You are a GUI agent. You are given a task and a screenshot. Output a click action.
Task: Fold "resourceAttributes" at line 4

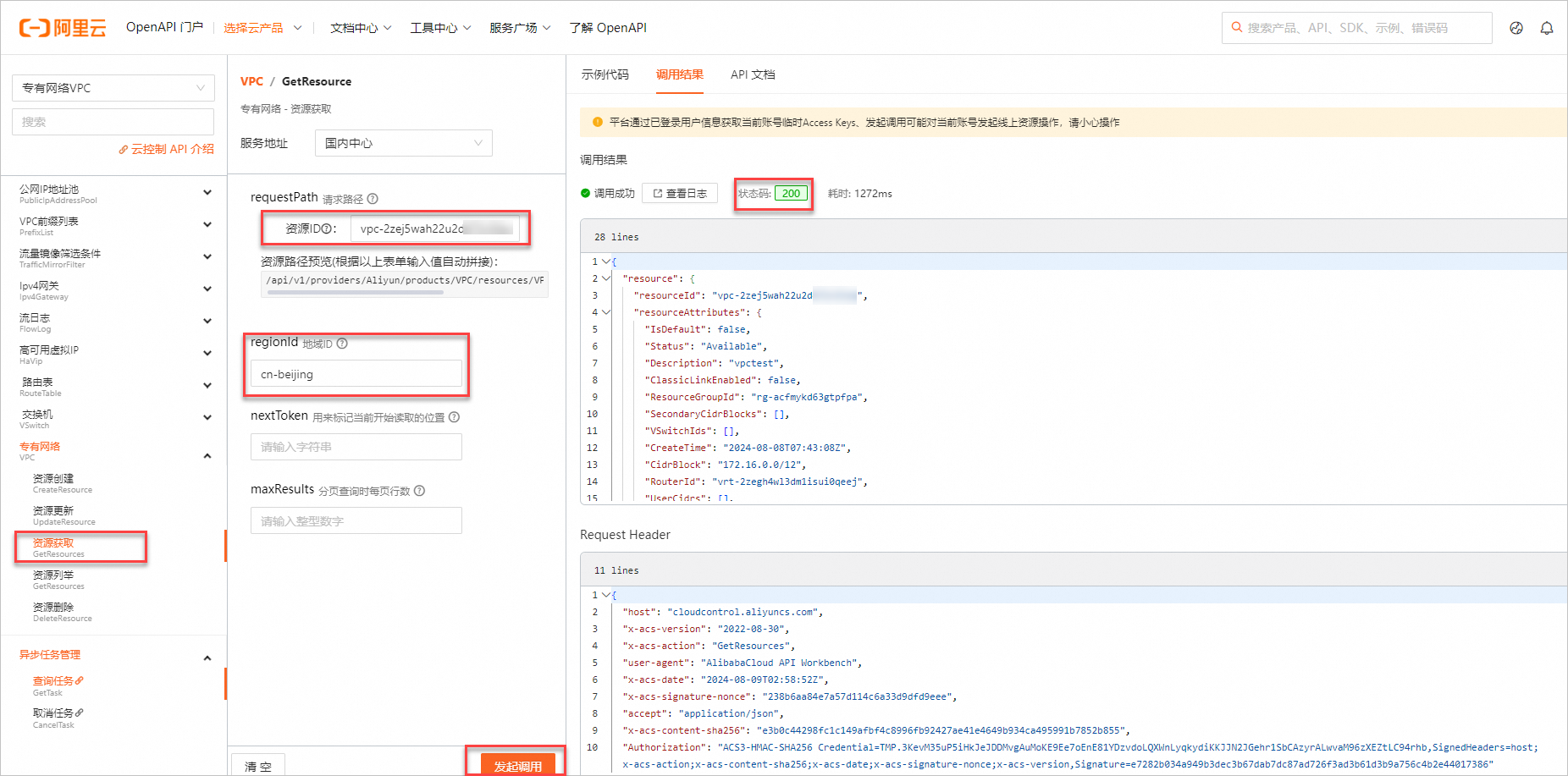tap(606, 312)
